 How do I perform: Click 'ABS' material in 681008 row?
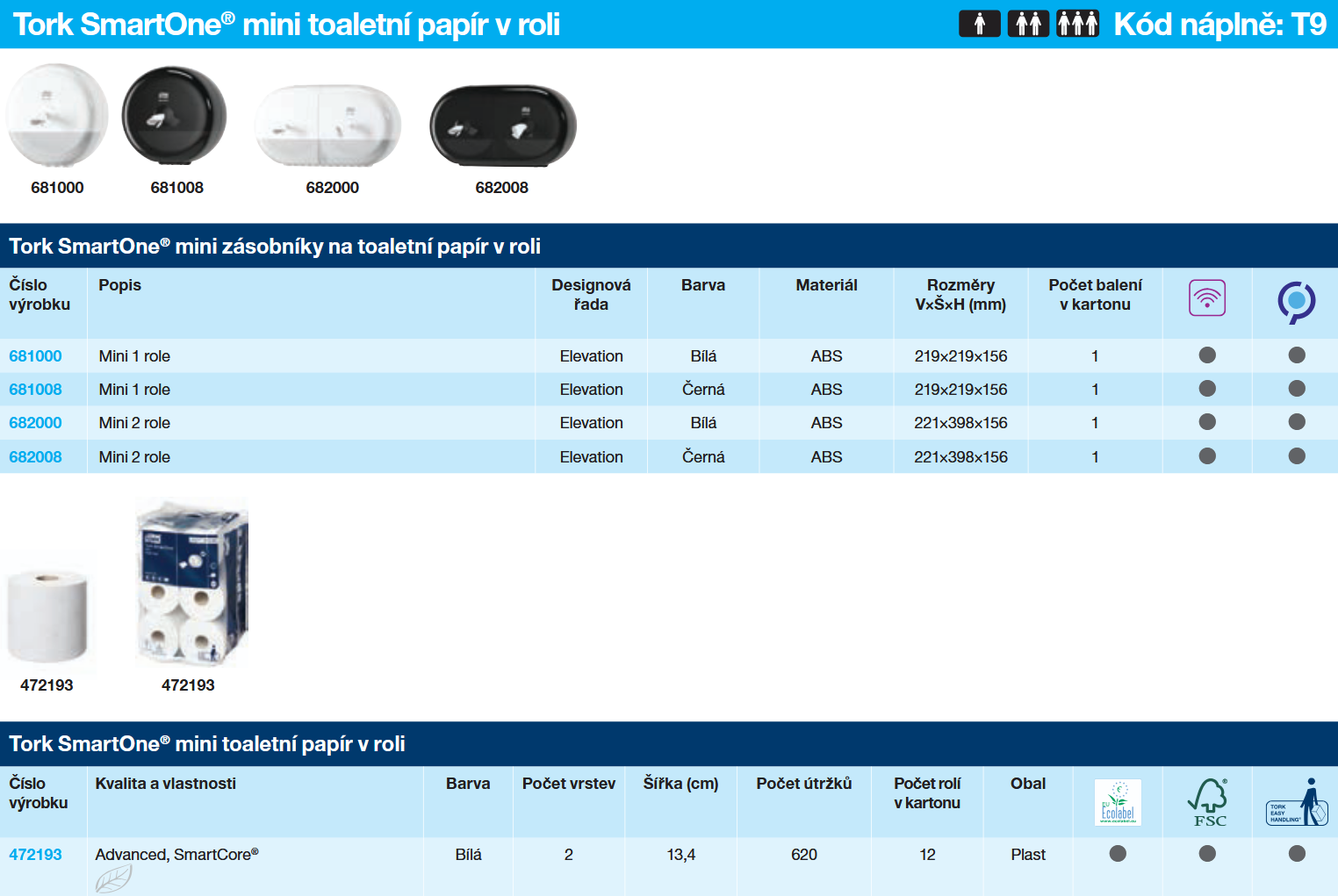tap(826, 389)
